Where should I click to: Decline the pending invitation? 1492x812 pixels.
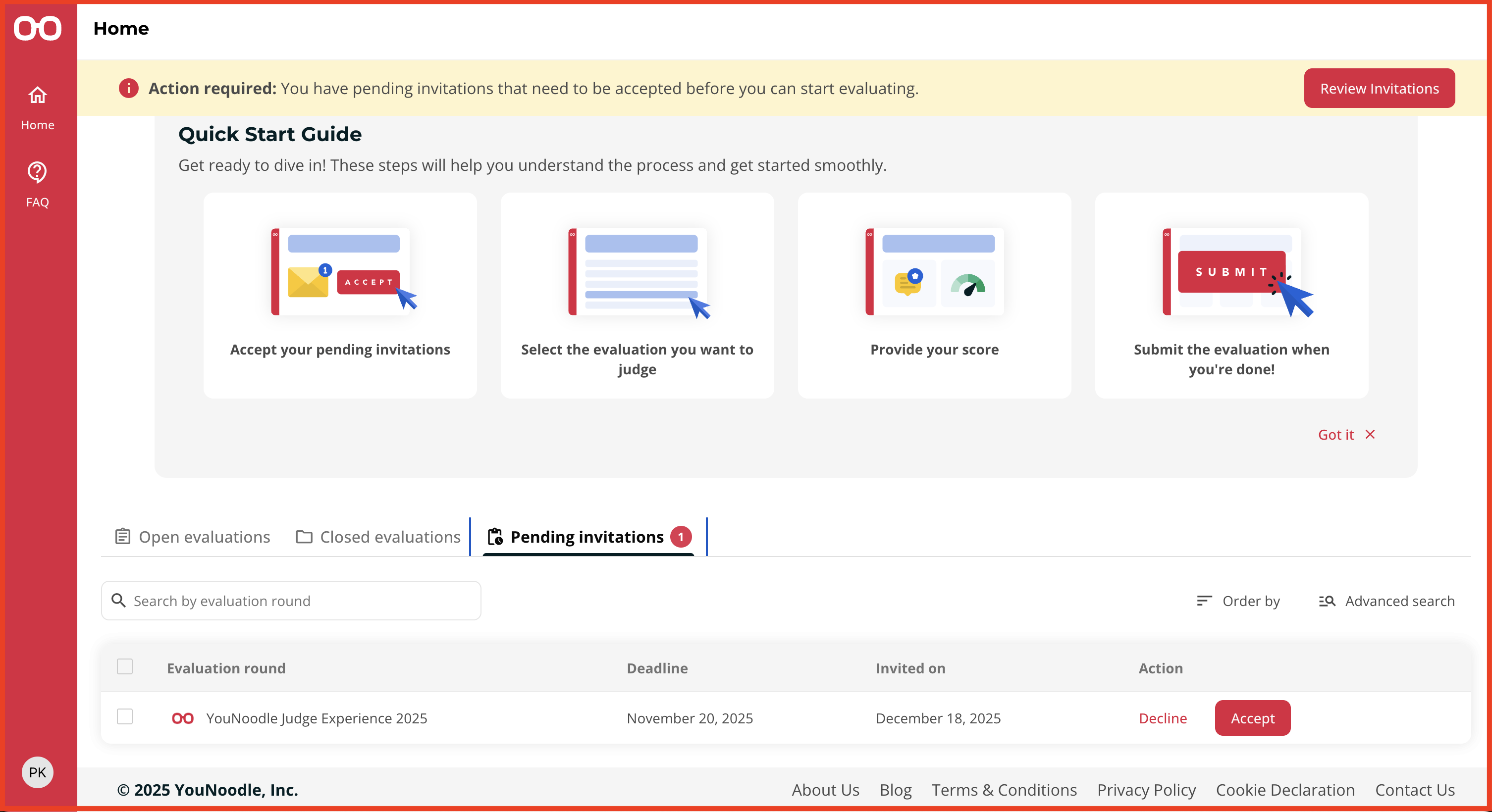[x=1163, y=717]
